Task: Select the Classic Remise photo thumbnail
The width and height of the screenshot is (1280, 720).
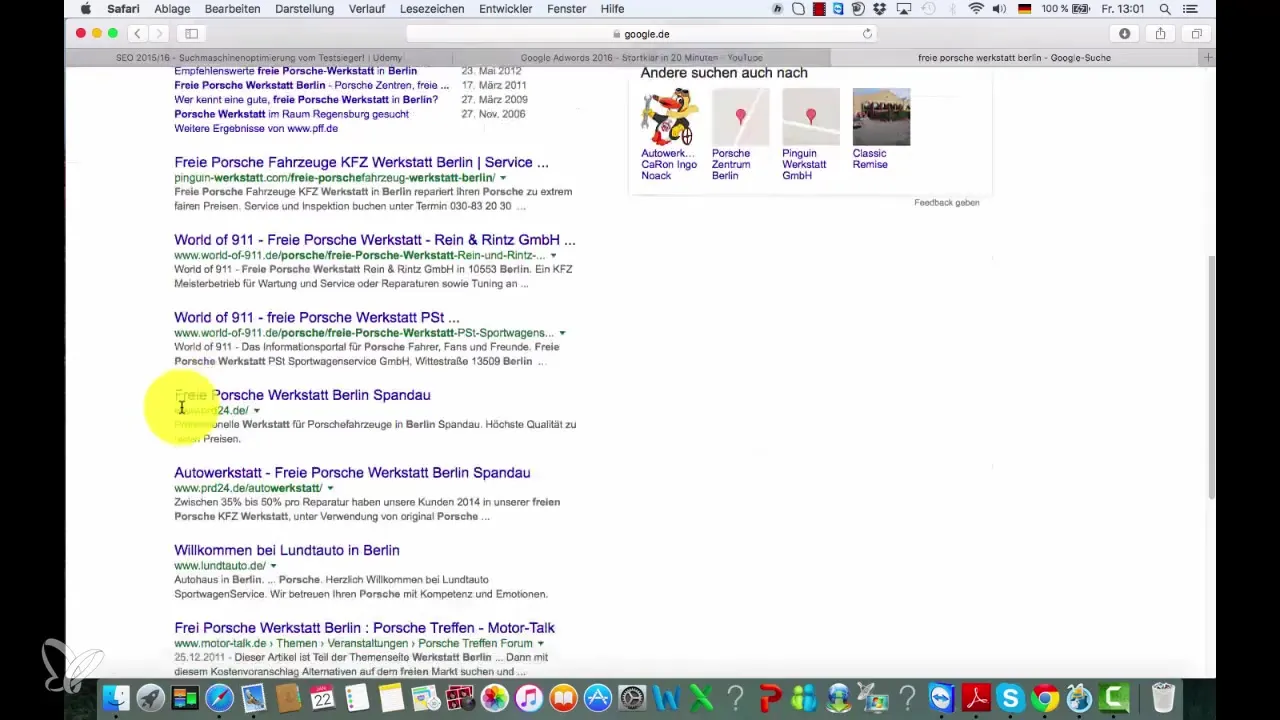Action: tap(881, 117)
